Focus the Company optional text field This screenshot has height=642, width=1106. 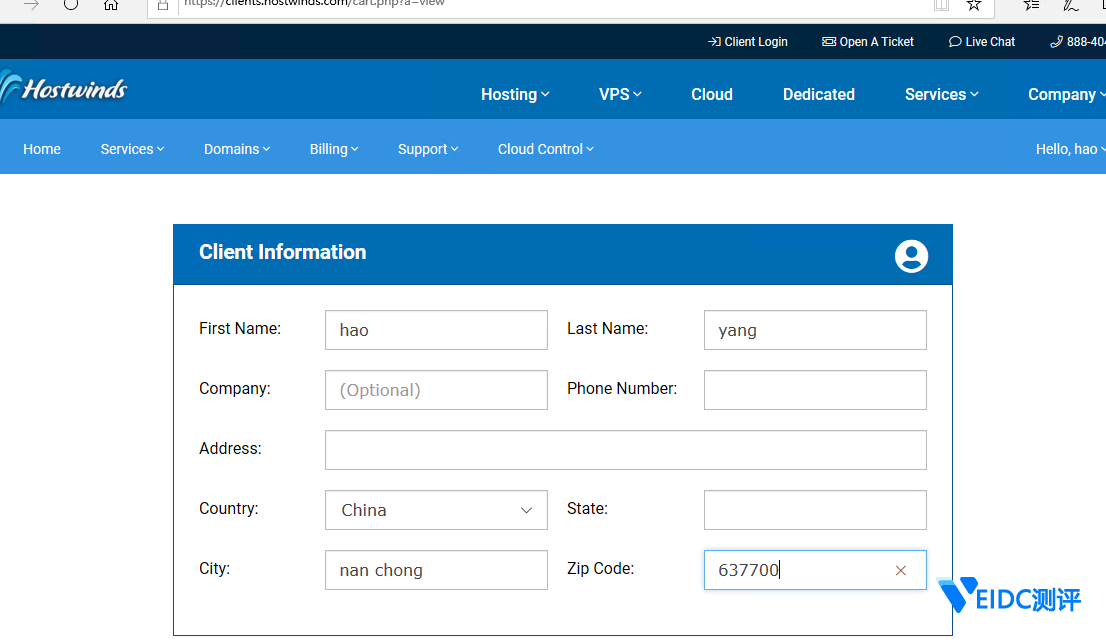pos(436,390)
